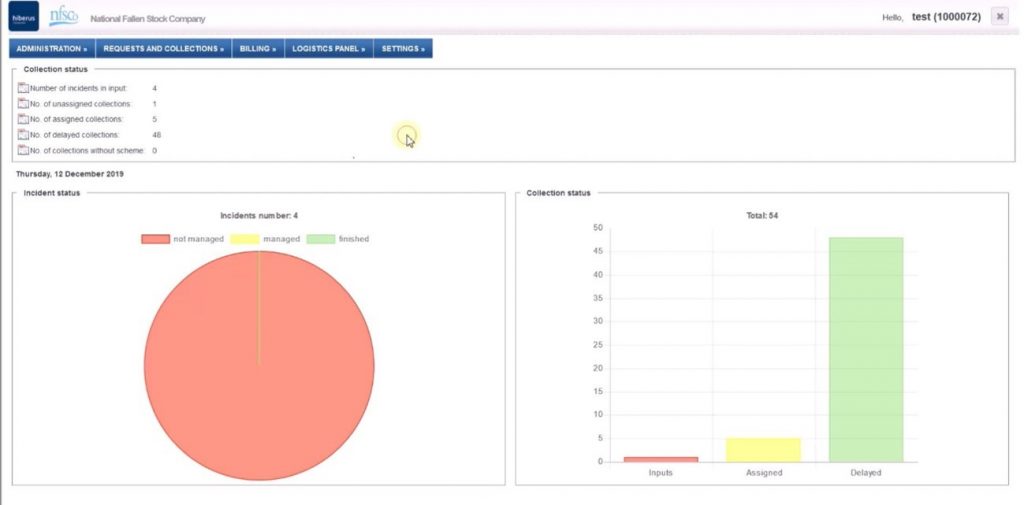Viewport: 1024px width, 505px height.
Task: Click icon beside No. of unassigned collections
Action: tap(24, 103)
